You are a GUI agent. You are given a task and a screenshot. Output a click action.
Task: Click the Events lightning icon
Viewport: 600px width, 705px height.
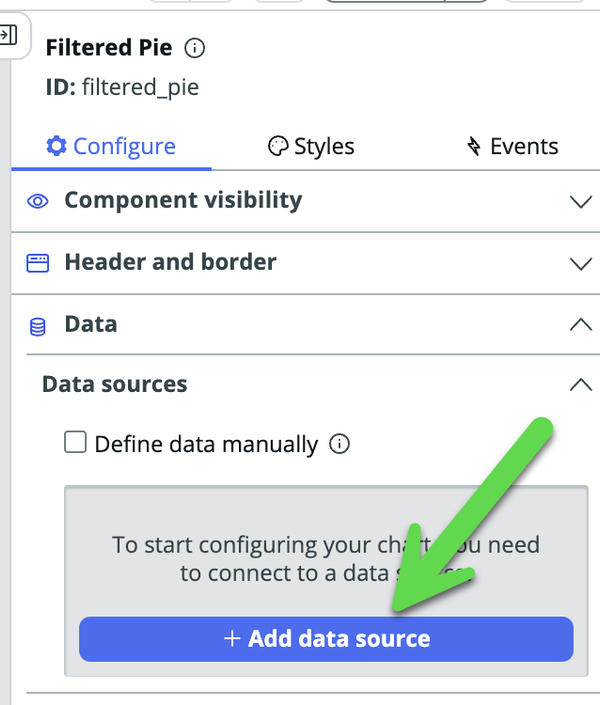tap(474, 146)
